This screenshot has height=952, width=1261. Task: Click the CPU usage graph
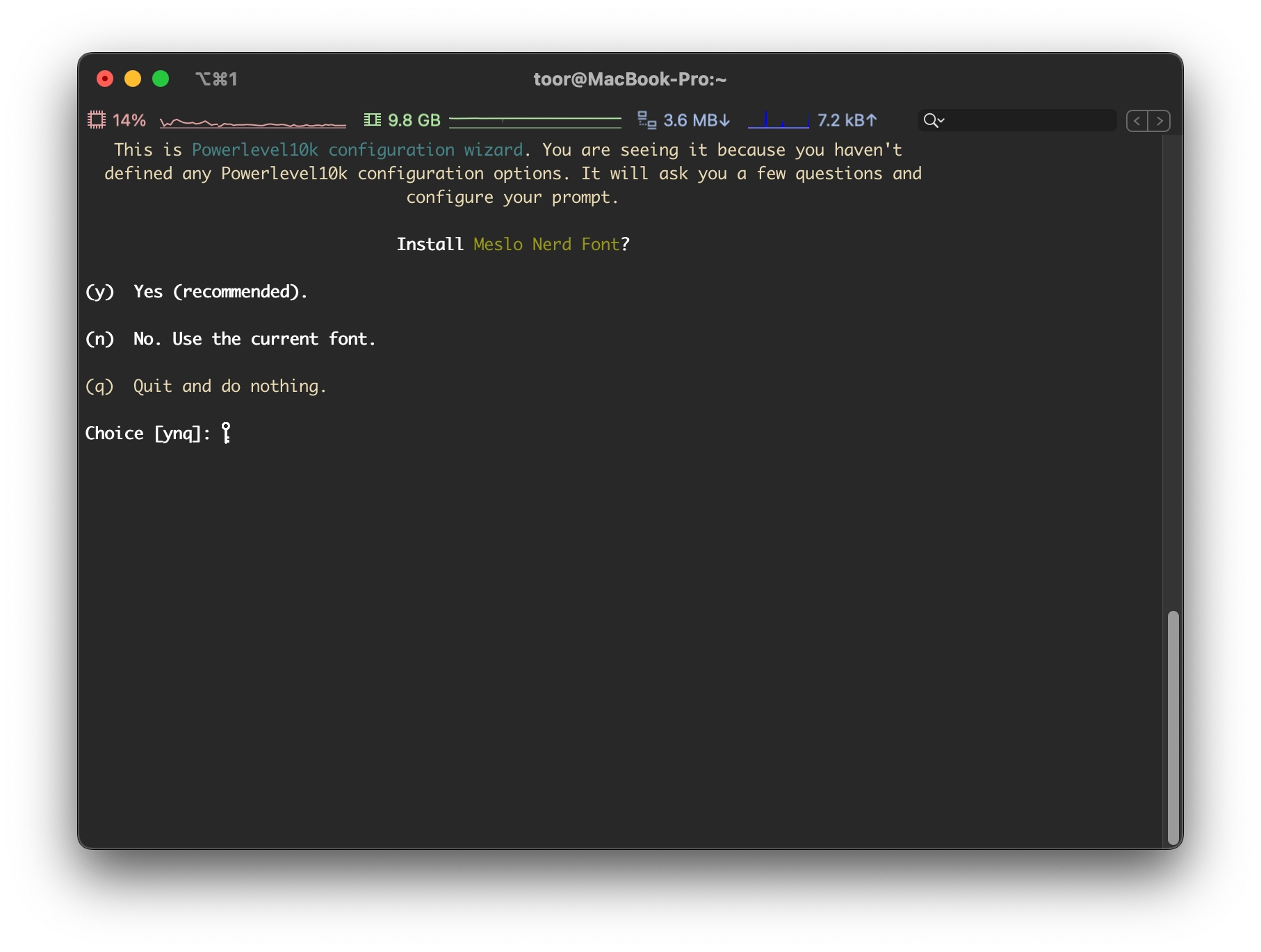click(253, 122)
